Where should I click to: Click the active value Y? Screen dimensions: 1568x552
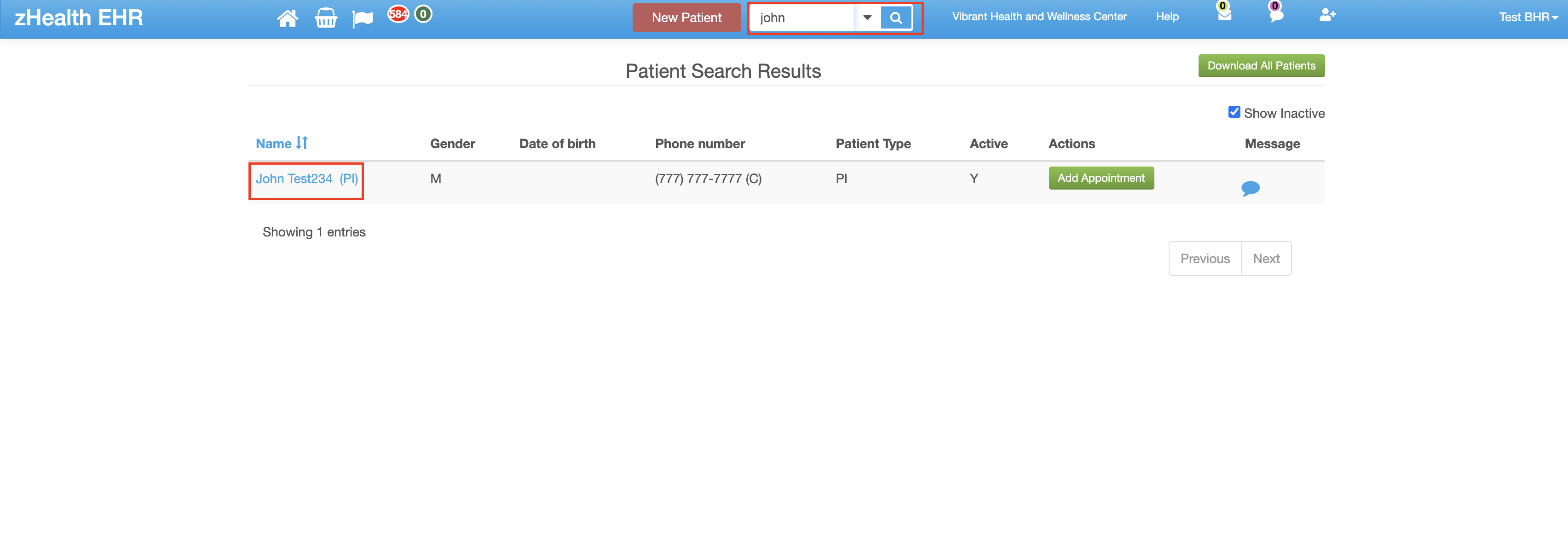click(x=974, y=179)
